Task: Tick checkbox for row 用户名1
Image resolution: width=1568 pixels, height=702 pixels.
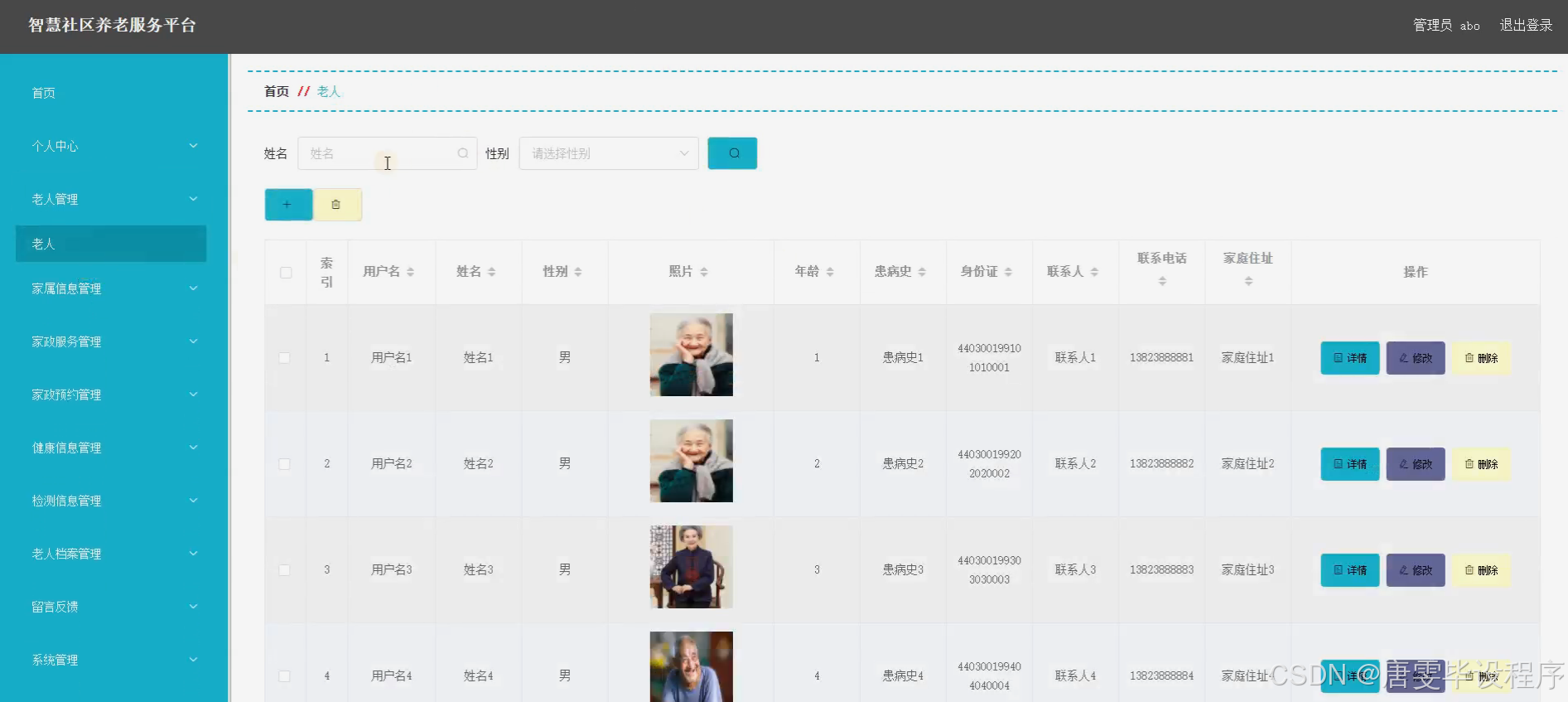Action: pos(284,358)
